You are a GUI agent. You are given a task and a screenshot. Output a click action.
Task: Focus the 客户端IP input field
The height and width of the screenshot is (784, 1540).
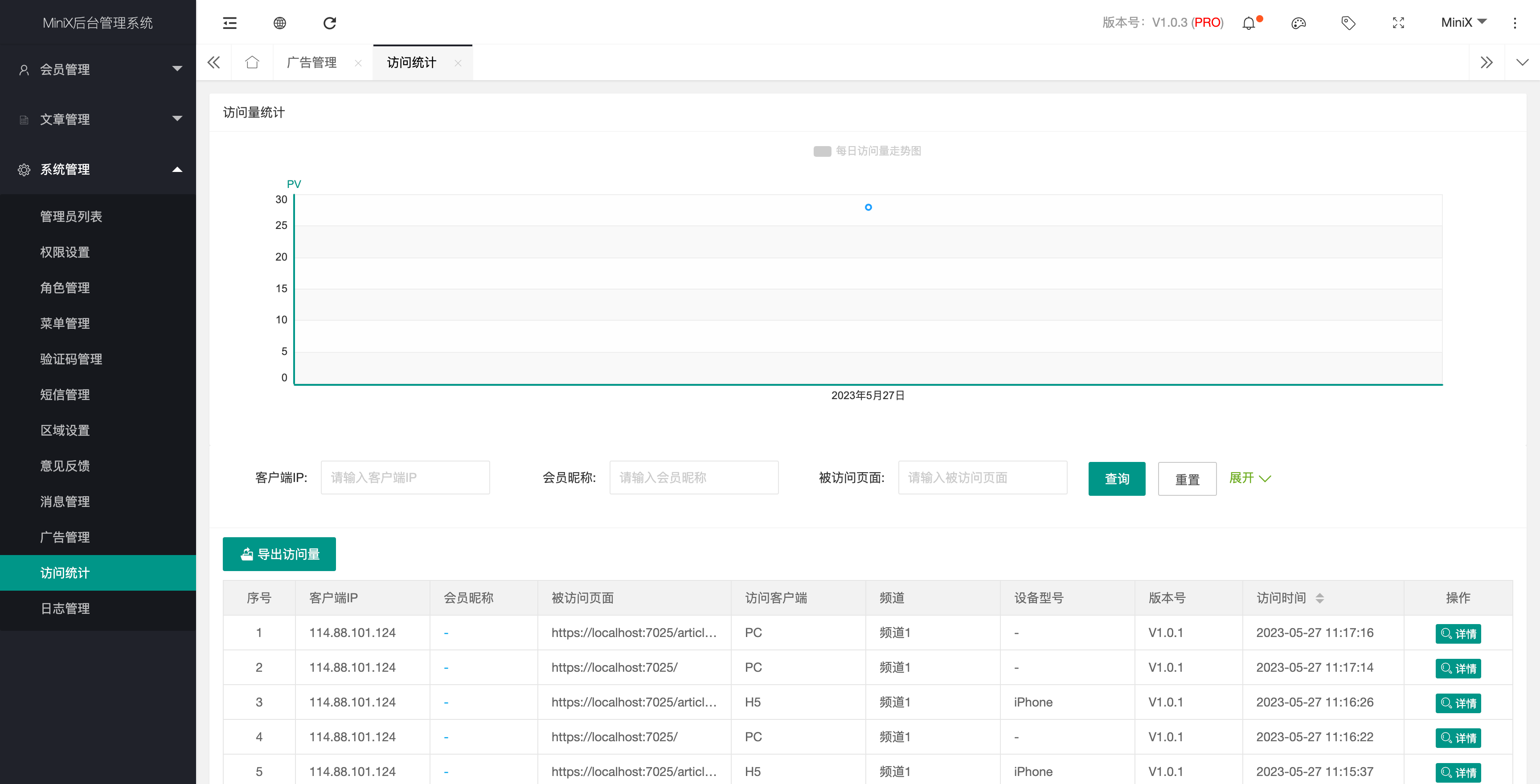405,478
